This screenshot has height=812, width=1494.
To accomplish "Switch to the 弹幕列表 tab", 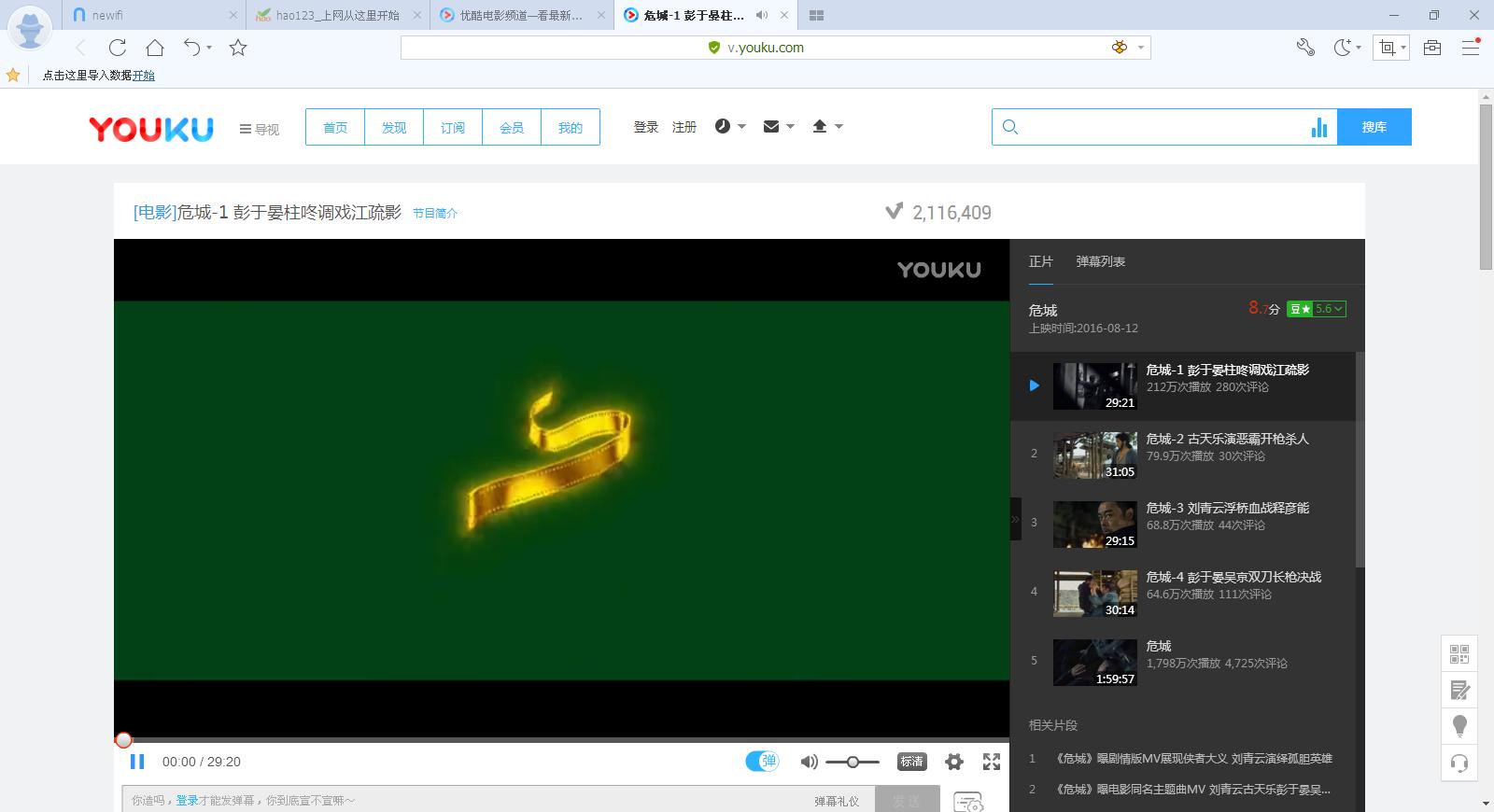I will (1100, 262).
